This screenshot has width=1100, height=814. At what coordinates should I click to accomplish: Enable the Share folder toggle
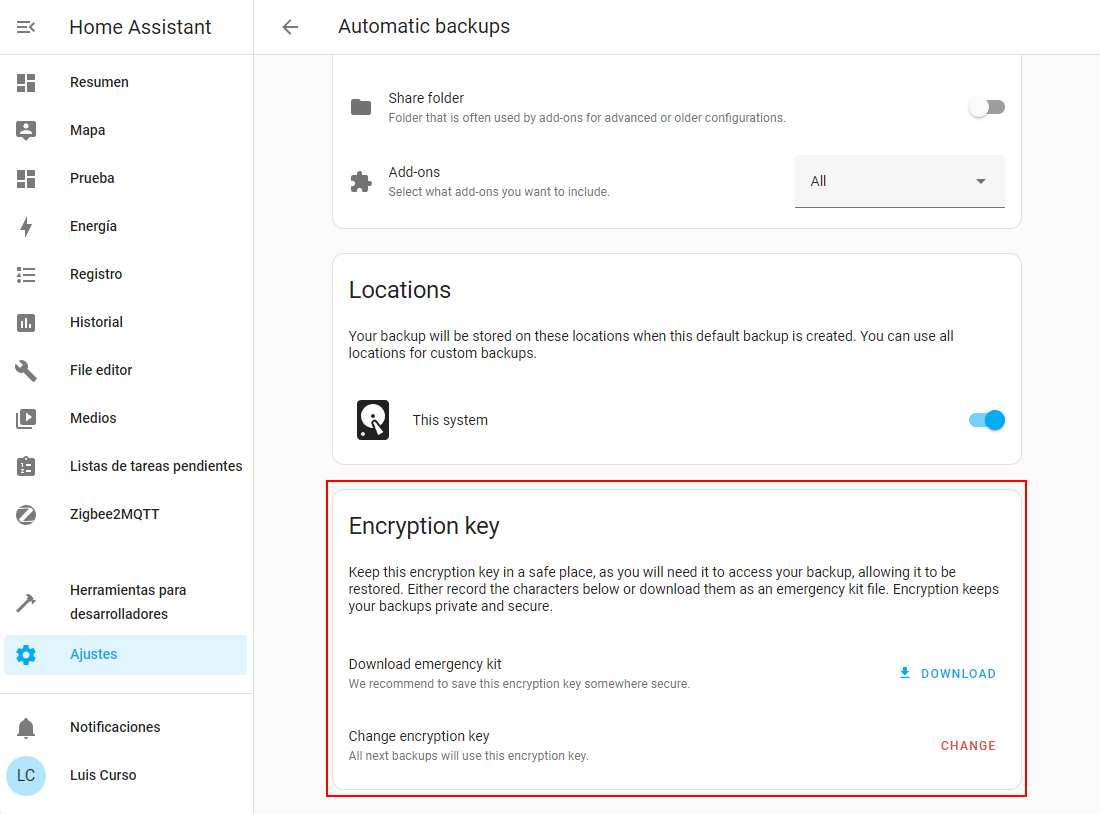tap(986, 107)
